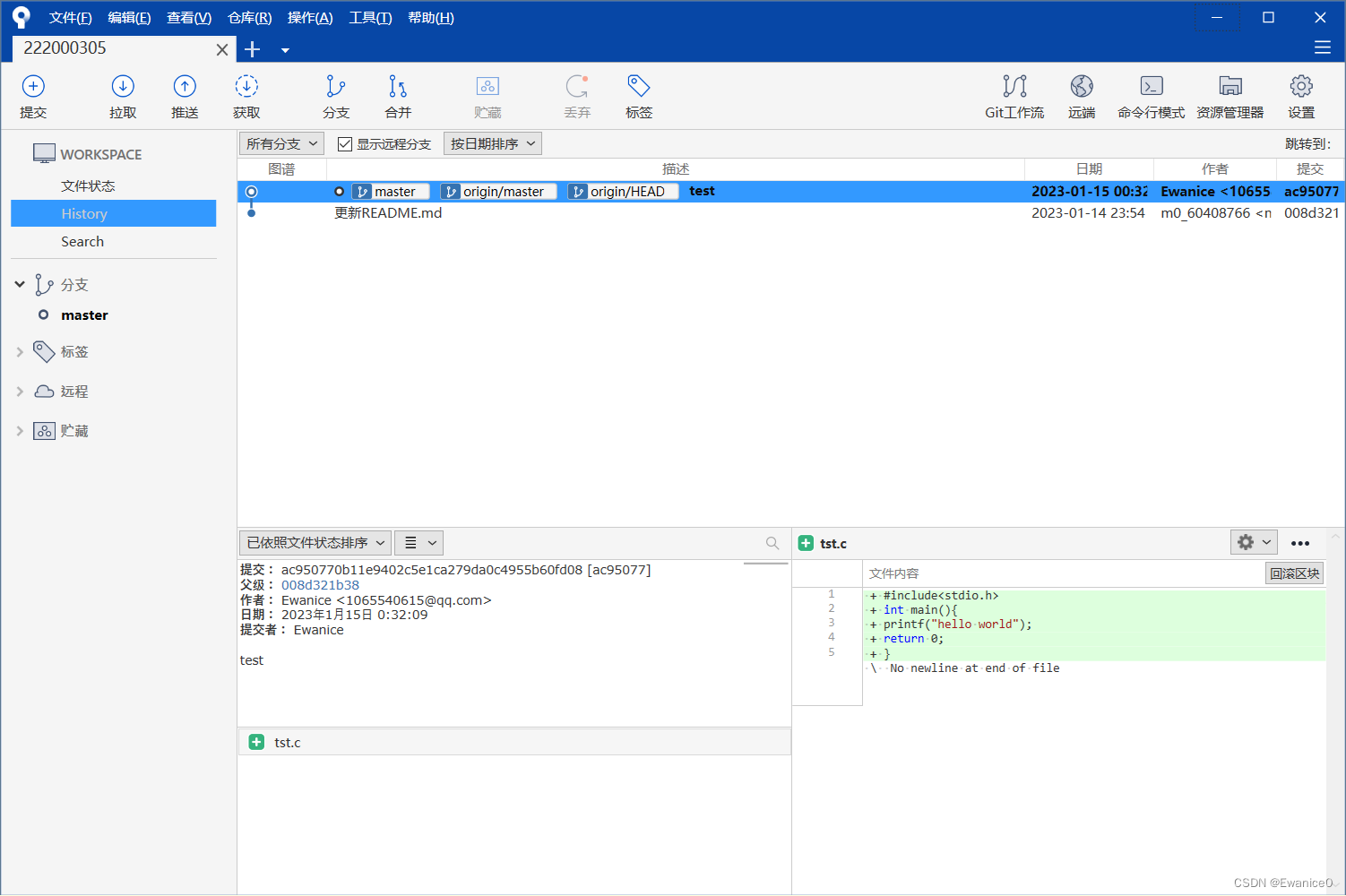Viewport: 1346px width, 896px height.
Task: Click the search magnifier icon in commit panel
Action: pos(772,543)
